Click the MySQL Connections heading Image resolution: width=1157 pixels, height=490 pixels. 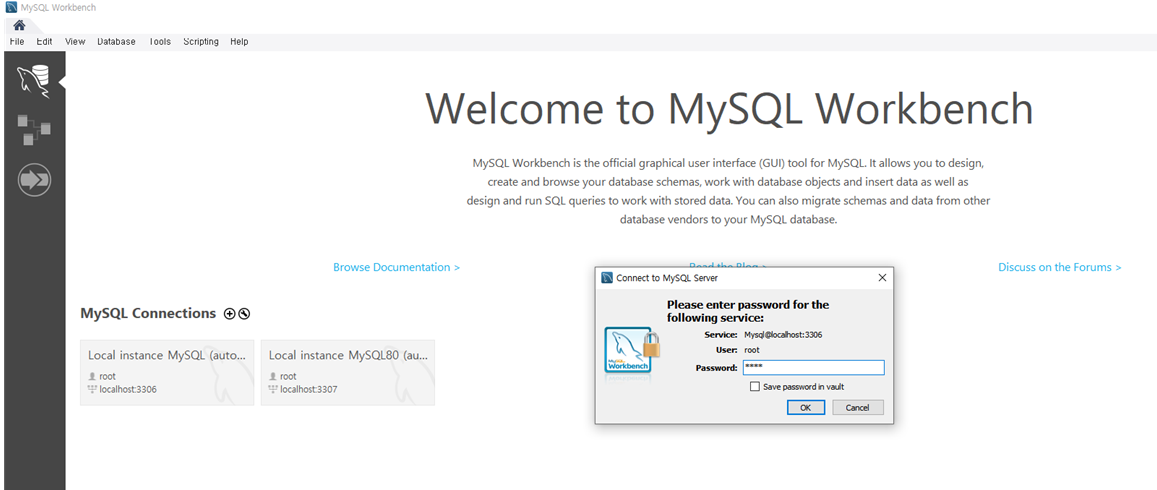(x=148, y=314)
